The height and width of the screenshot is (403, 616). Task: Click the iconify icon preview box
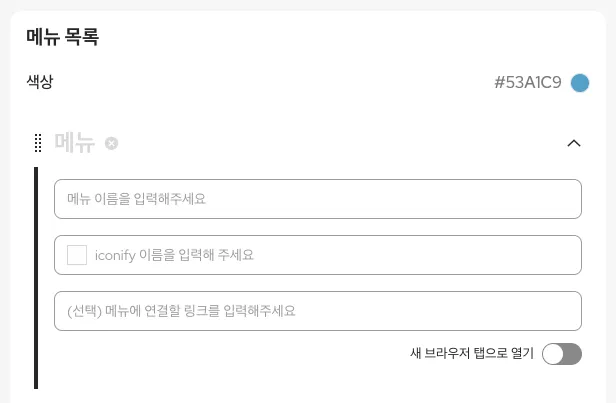[76, 255]
